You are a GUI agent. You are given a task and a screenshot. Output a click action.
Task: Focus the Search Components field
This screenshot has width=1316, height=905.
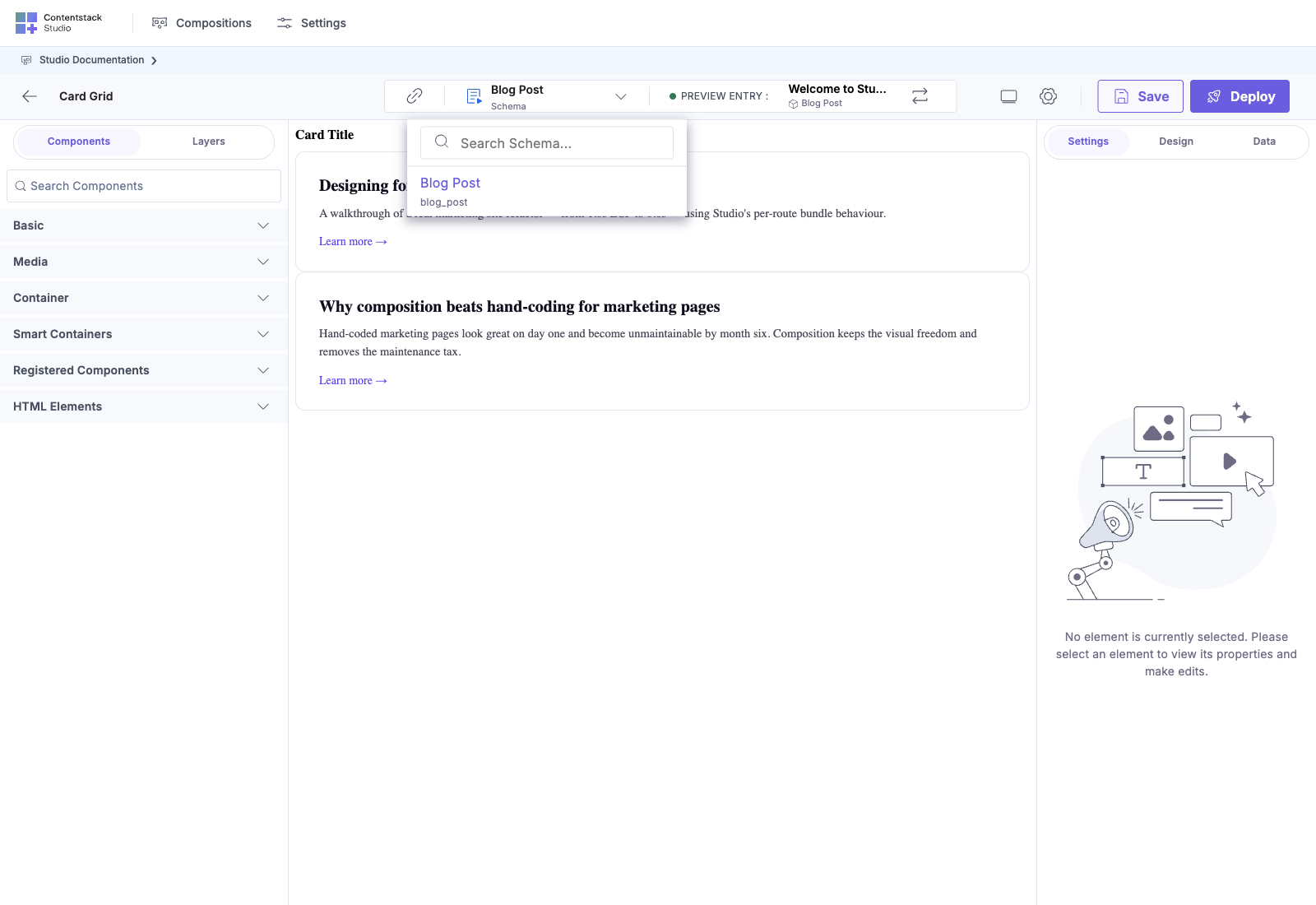[x=144, y=186]
